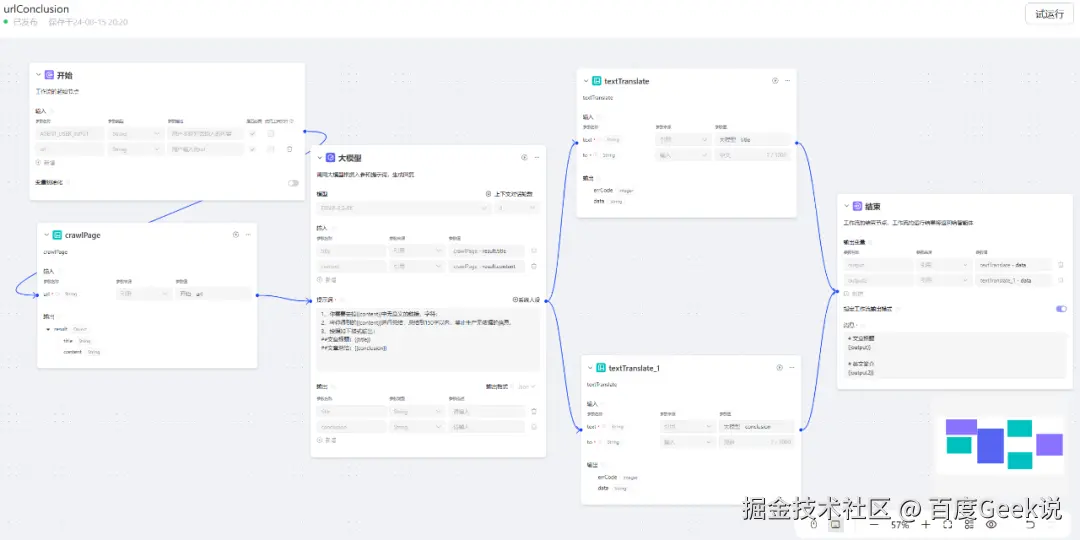Click the 结束 end node icon
This screenshot has height=540, width=1080.
(858, 206)
